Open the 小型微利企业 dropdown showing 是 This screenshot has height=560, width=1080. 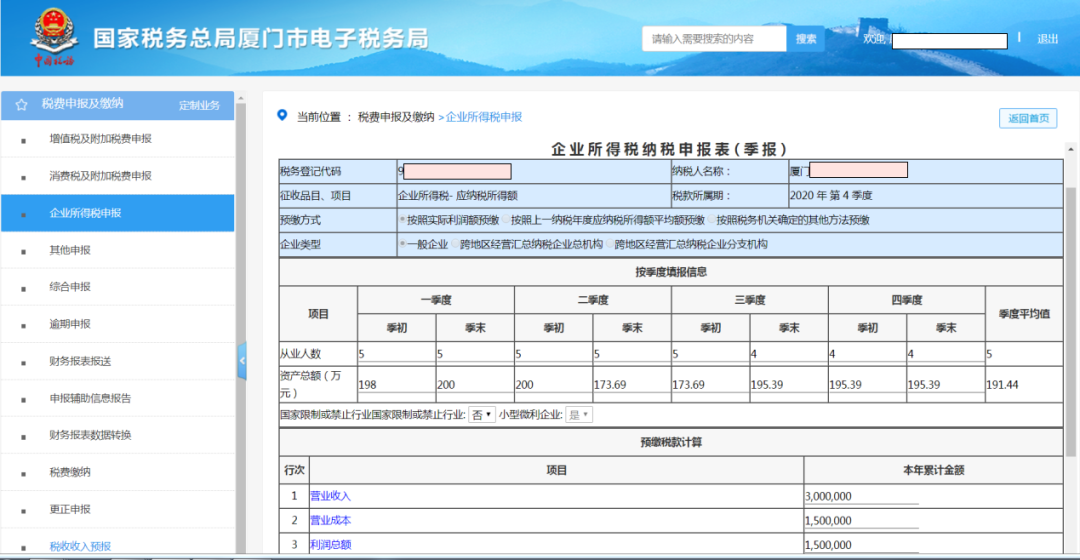click(x=579, y=415)
